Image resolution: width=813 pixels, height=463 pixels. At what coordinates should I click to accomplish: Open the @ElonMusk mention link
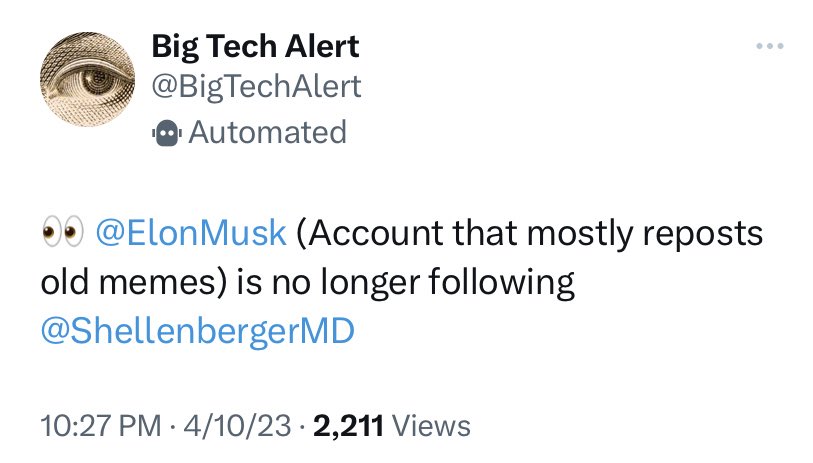point(190,234)
